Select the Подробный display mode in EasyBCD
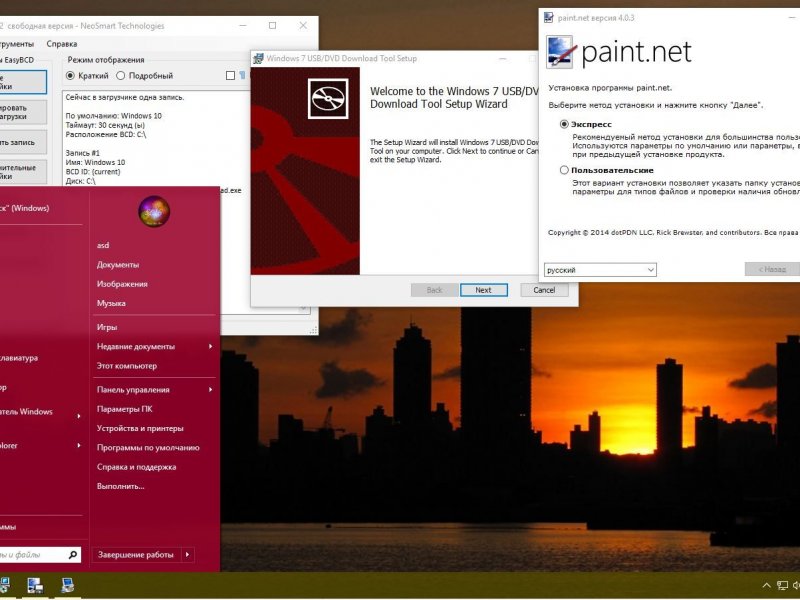This screenshot has width=800, height=600. pyautogui.click(x=145, y=76)
